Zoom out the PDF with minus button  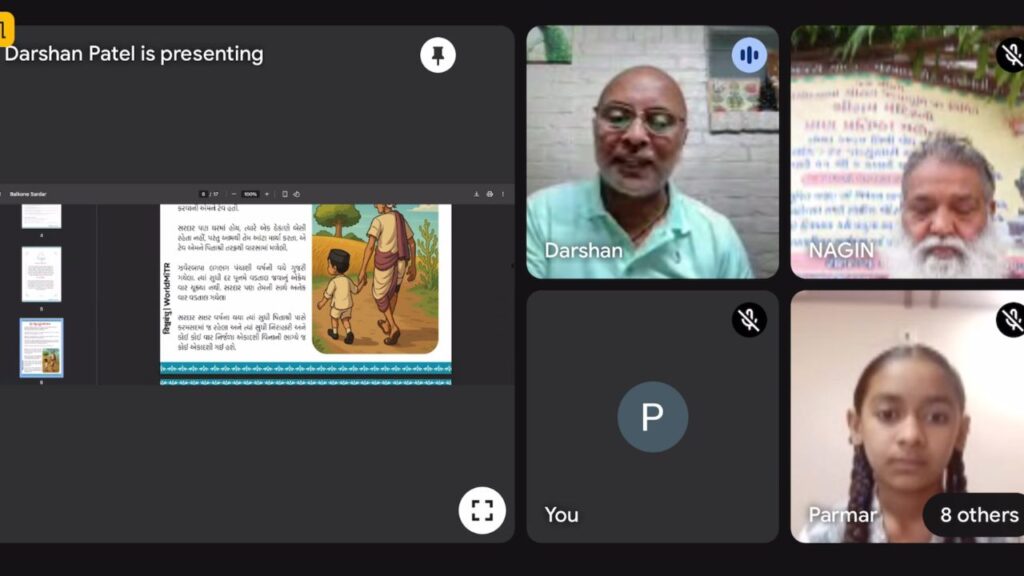click(x=235, y=194)
